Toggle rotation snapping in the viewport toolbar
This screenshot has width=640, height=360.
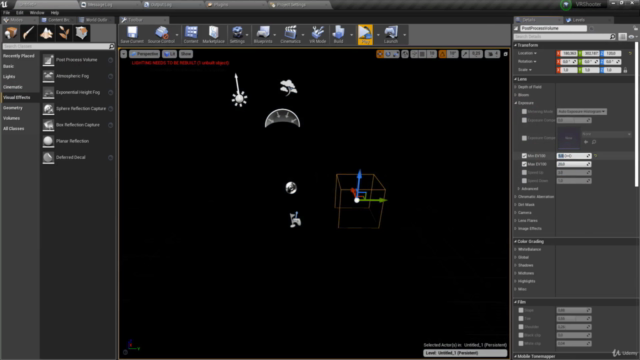tap(442, 54)
